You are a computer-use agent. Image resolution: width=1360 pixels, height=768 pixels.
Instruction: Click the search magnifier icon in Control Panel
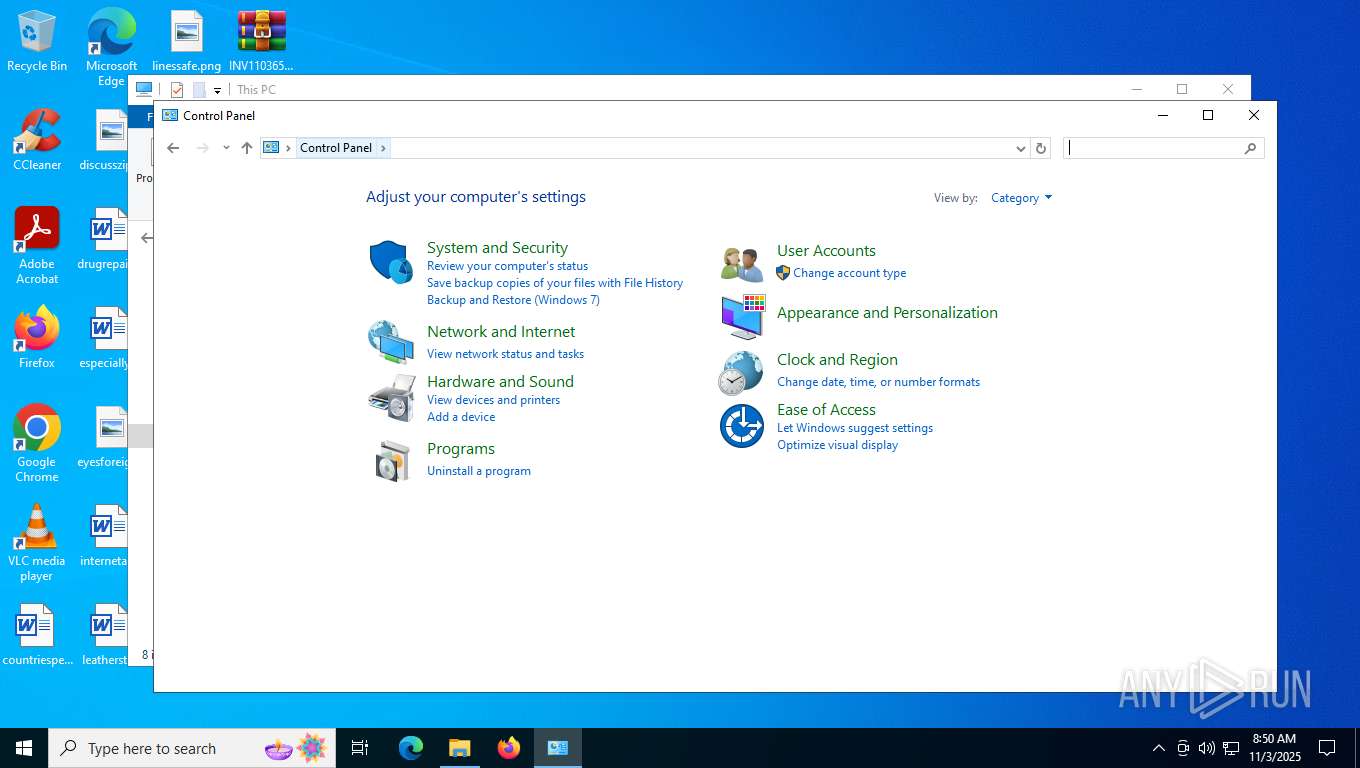(1250, 148)
